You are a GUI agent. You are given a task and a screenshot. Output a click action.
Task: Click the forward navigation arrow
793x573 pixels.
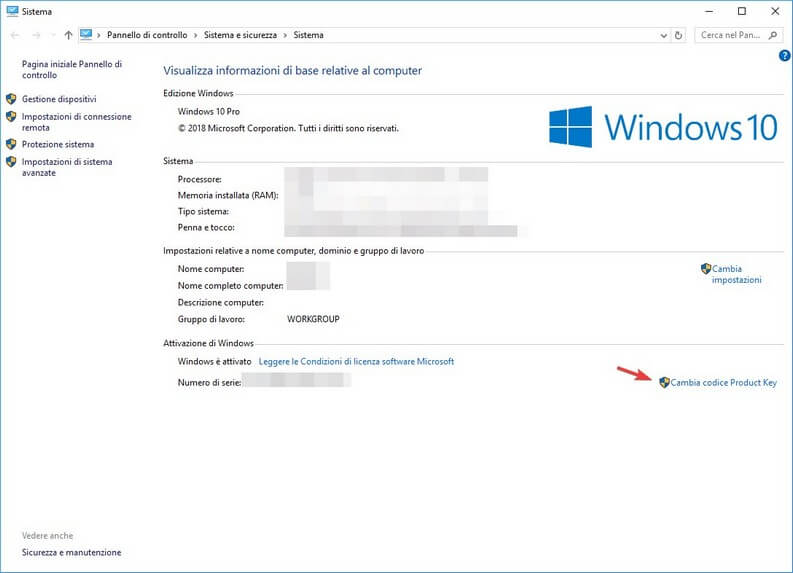tap(36, 35)
